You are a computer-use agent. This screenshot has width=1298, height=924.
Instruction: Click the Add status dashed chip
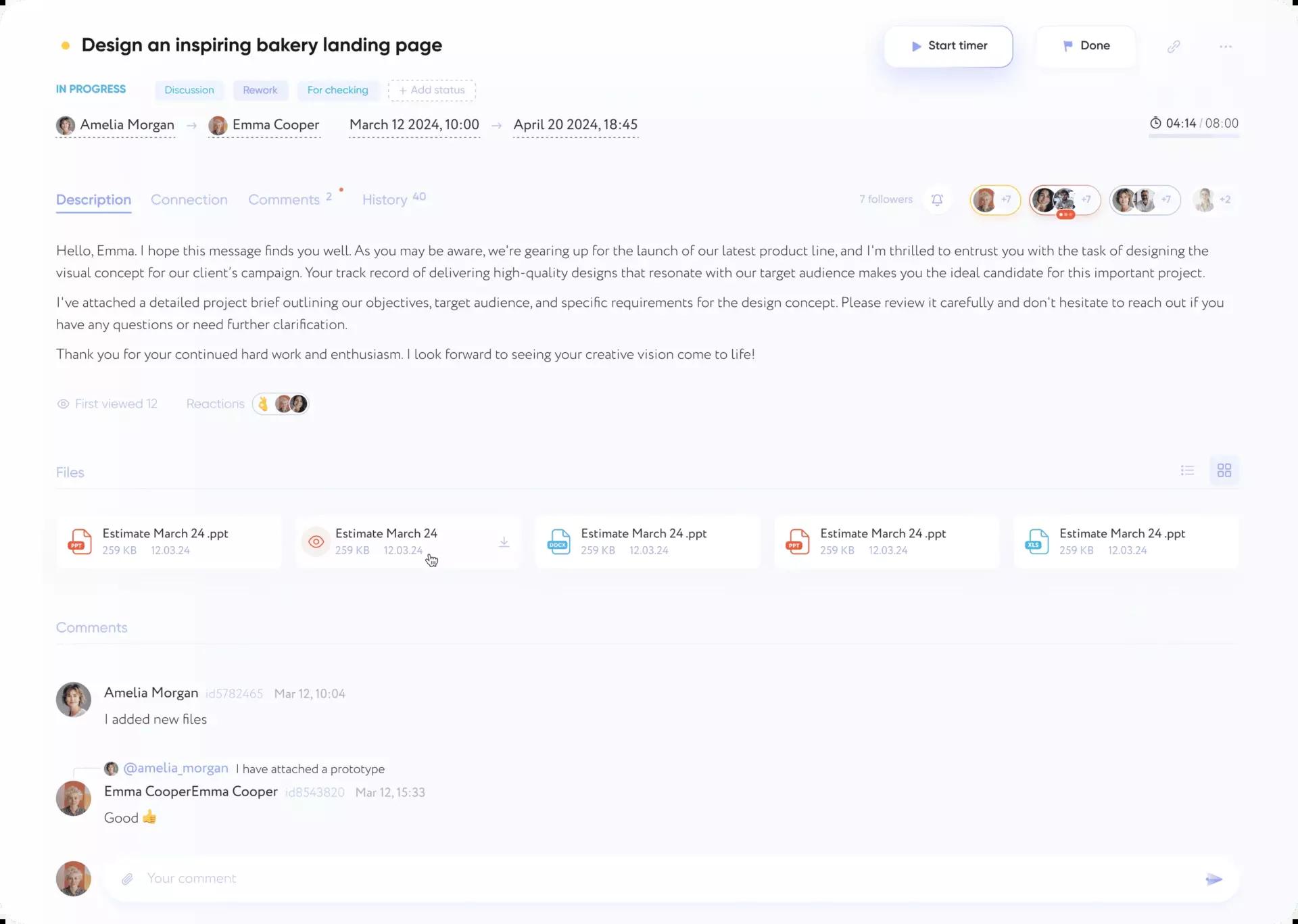point(432,90)
